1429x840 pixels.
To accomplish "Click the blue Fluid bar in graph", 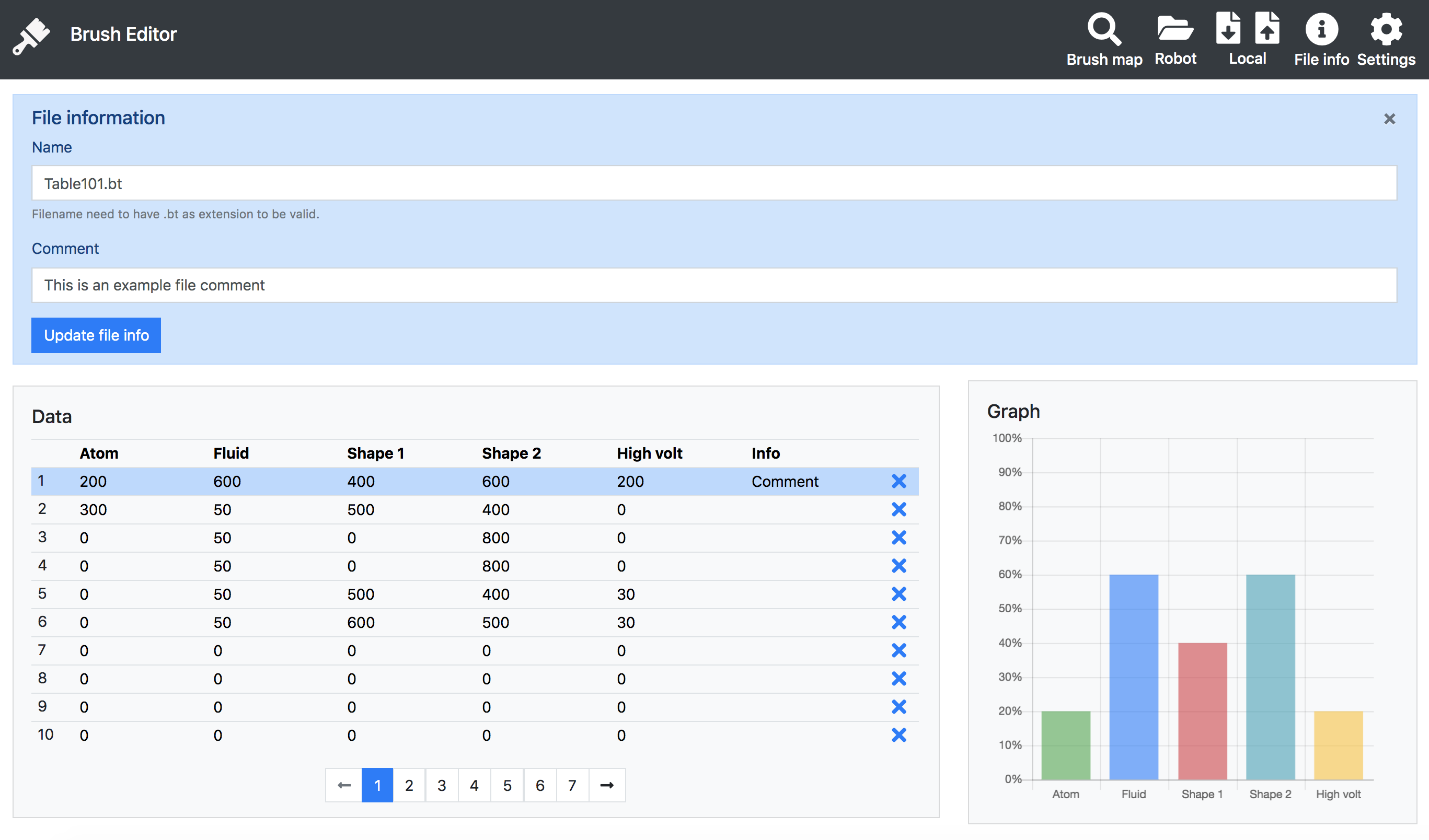I will point(1134,677).
